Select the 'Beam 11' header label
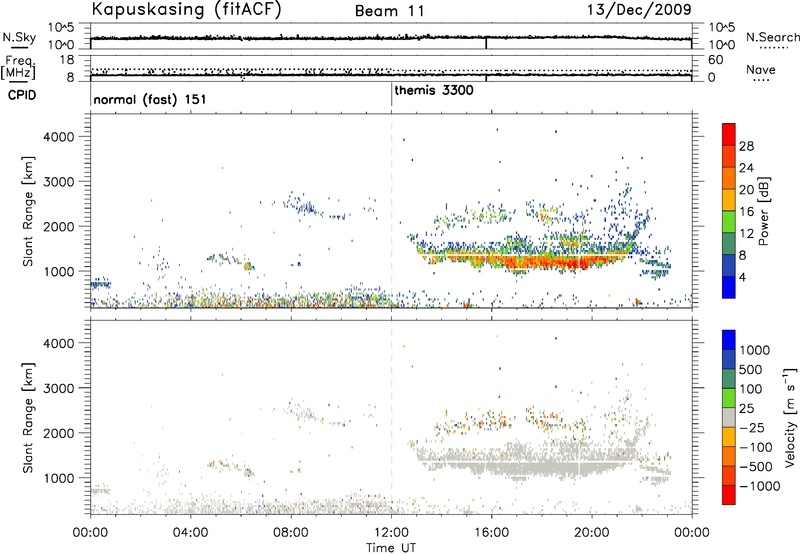This screenshot has width=800, height=554. click(390, 11)
